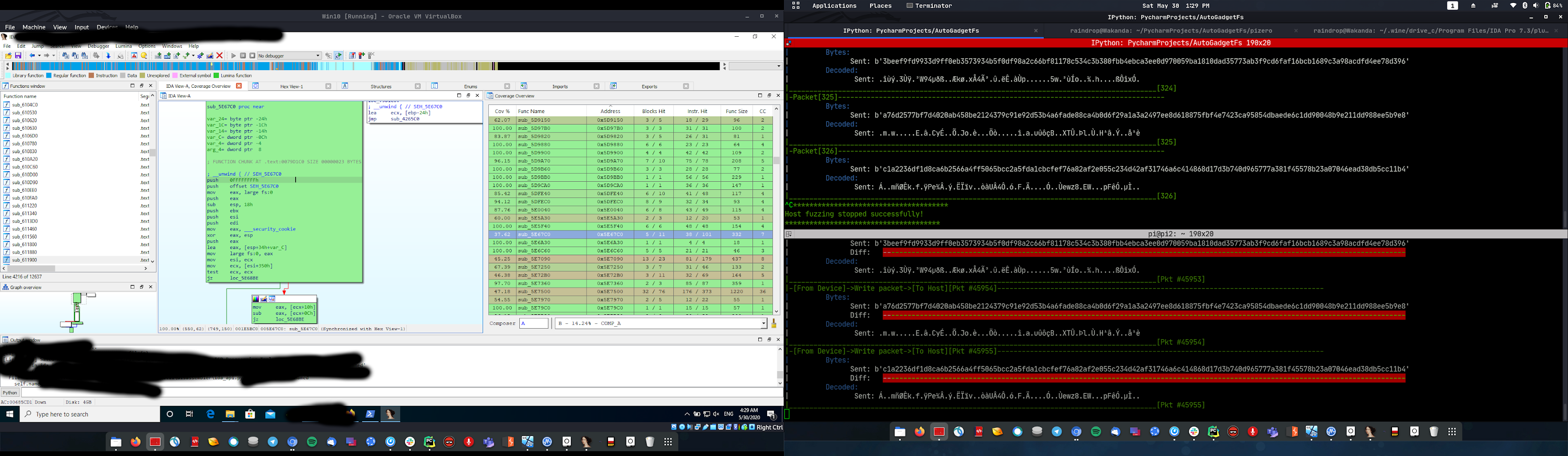Viewport: 1568px width, 456px height.
Task: Click the paintbrush icon beside coverage combobox
Action: pos(774,324)
